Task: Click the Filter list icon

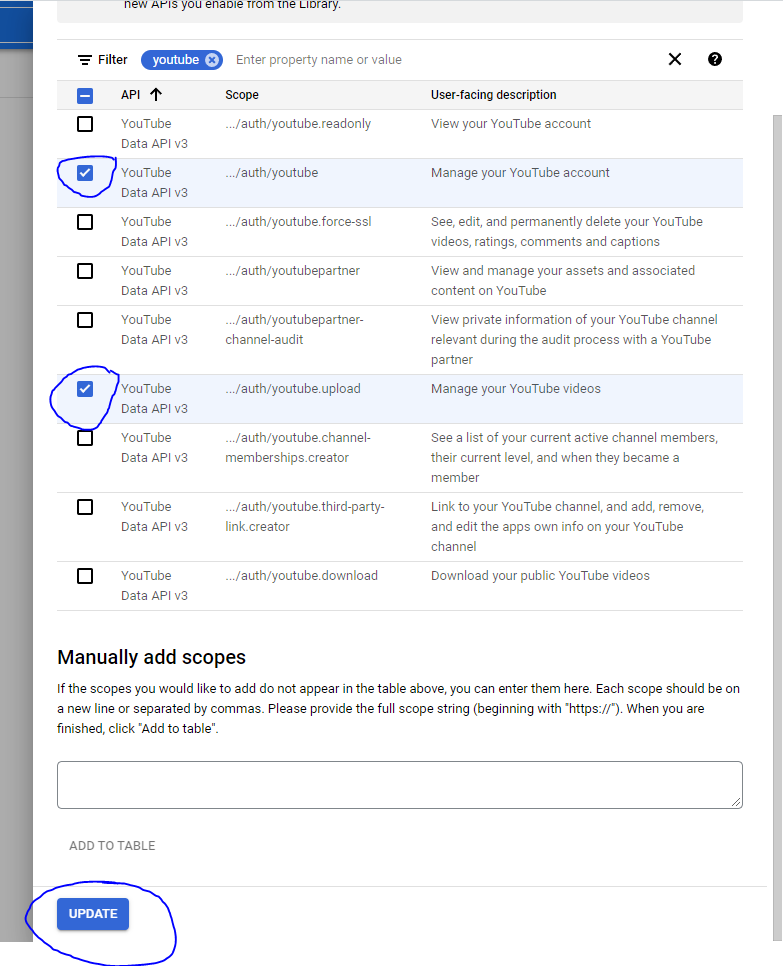Action: pos(85,60)
